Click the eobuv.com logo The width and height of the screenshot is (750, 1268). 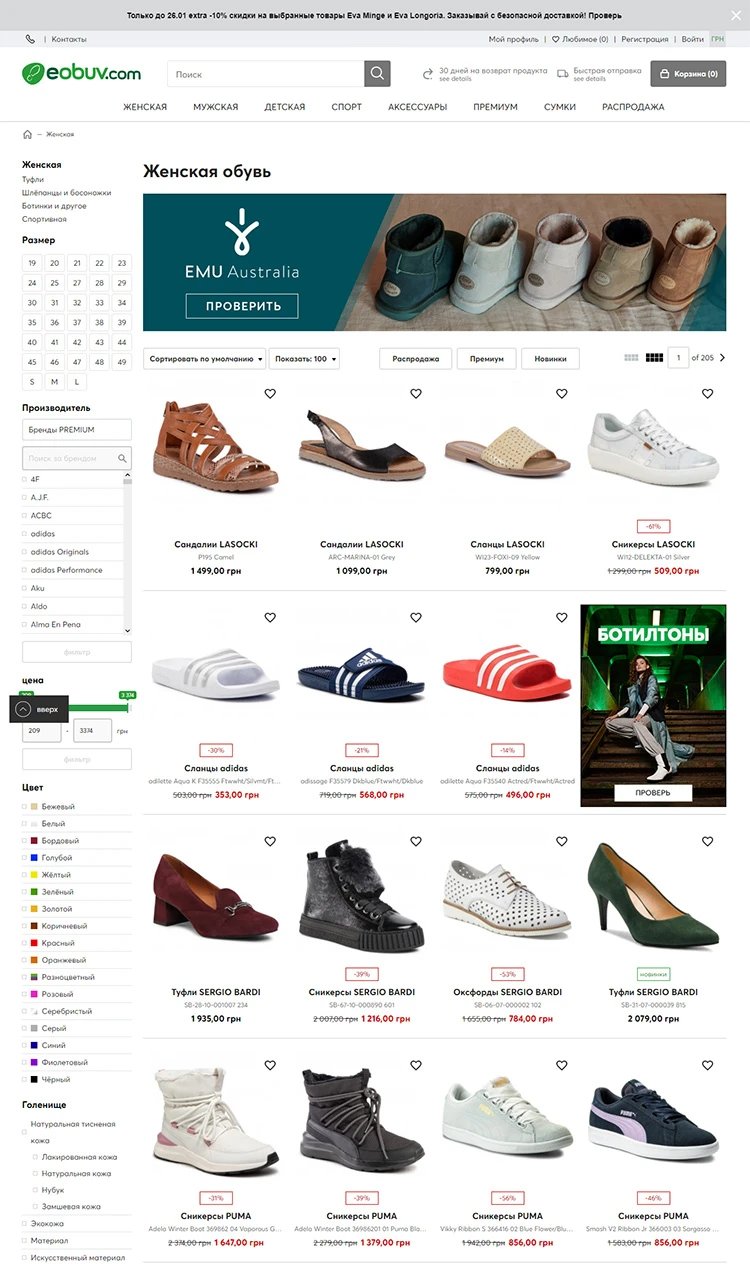pos(82,73)
